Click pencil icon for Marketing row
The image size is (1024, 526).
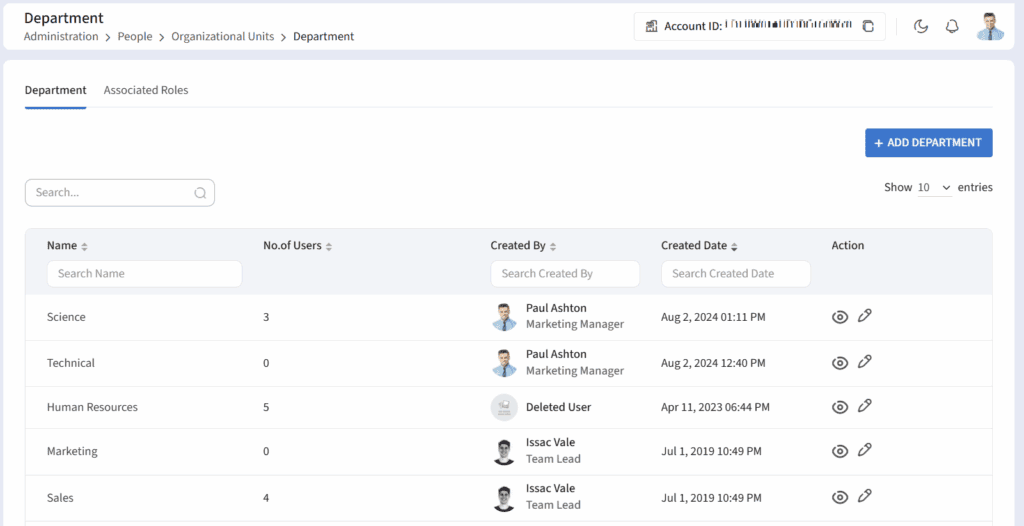tap(865, 450)
